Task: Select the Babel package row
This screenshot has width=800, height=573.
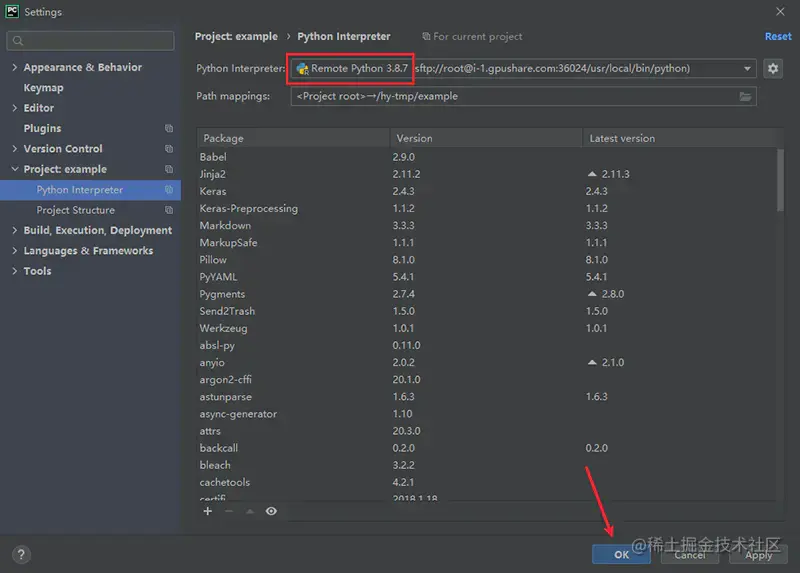Action: pos(487,157)
